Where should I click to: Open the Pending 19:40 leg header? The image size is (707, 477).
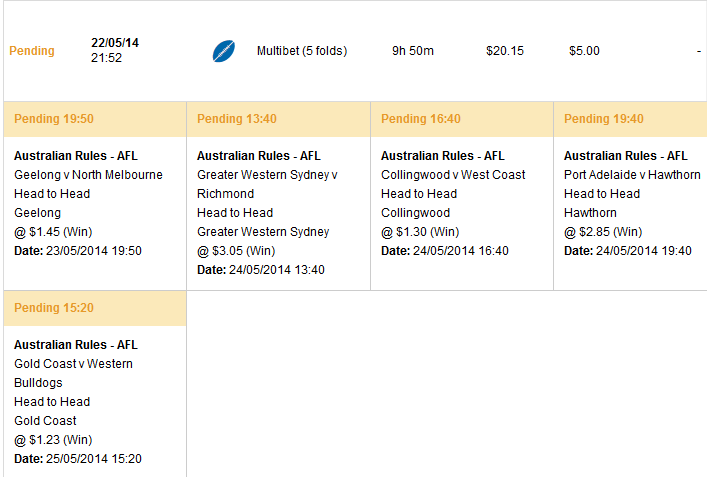click(630, 119)
